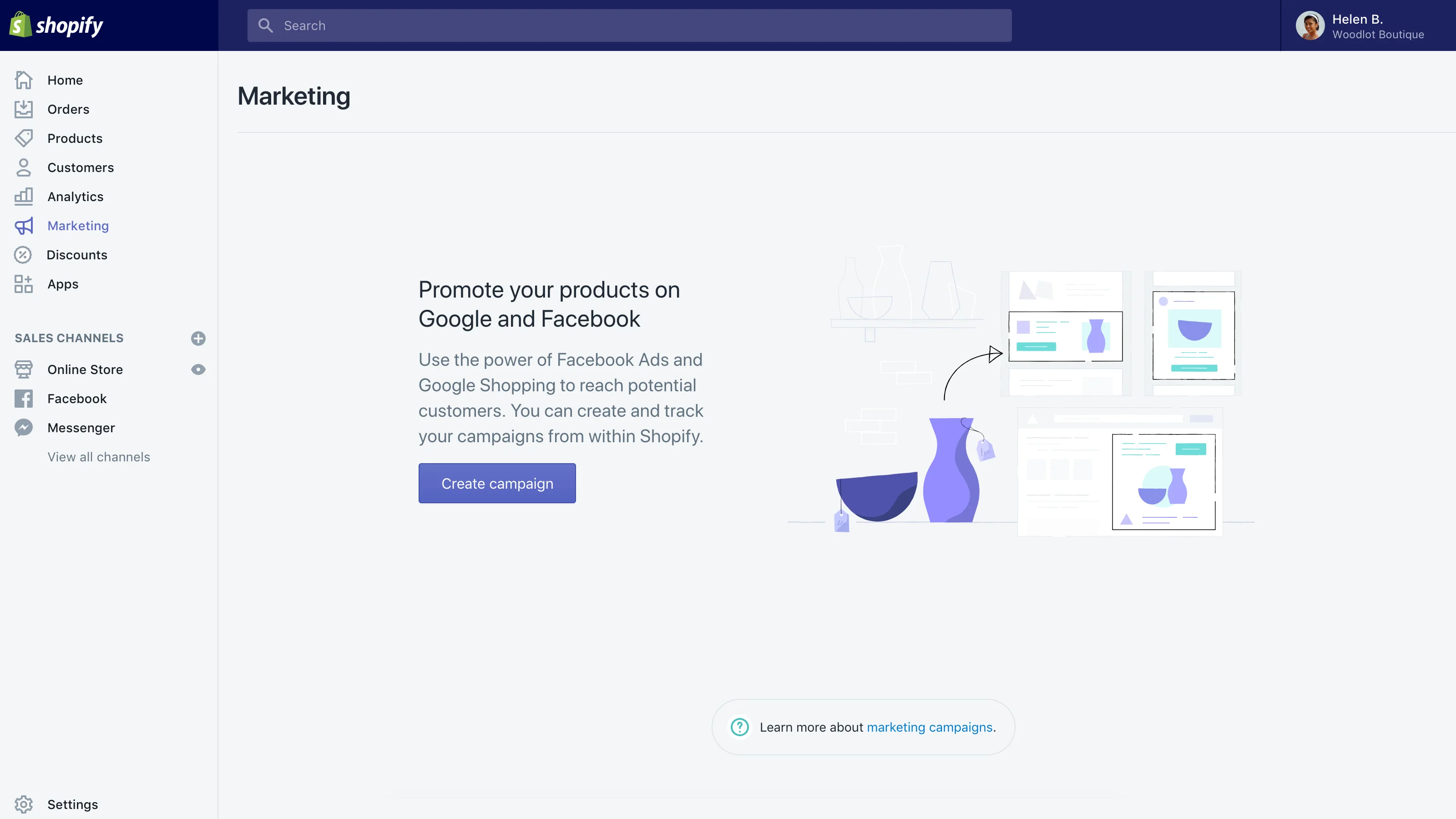Click the Discounts navigation icon
1456x819 pixels.
pyautogui.click(x=23, y=254)
